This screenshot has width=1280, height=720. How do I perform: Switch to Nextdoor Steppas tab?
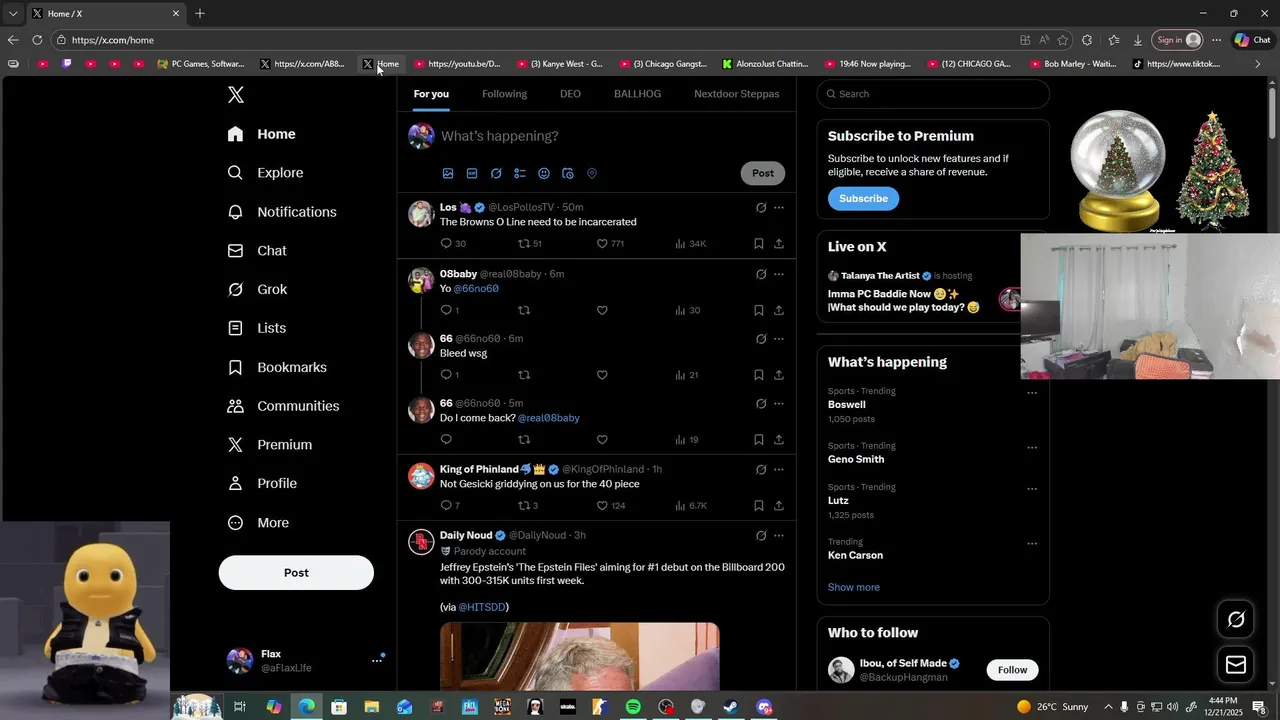(x=737, y=94)
